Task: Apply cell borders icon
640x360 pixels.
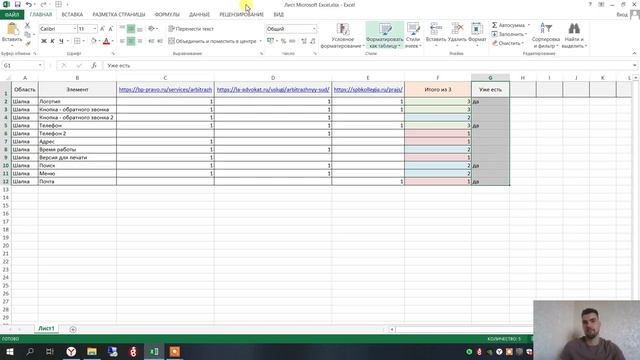Action: pos(77,41)
